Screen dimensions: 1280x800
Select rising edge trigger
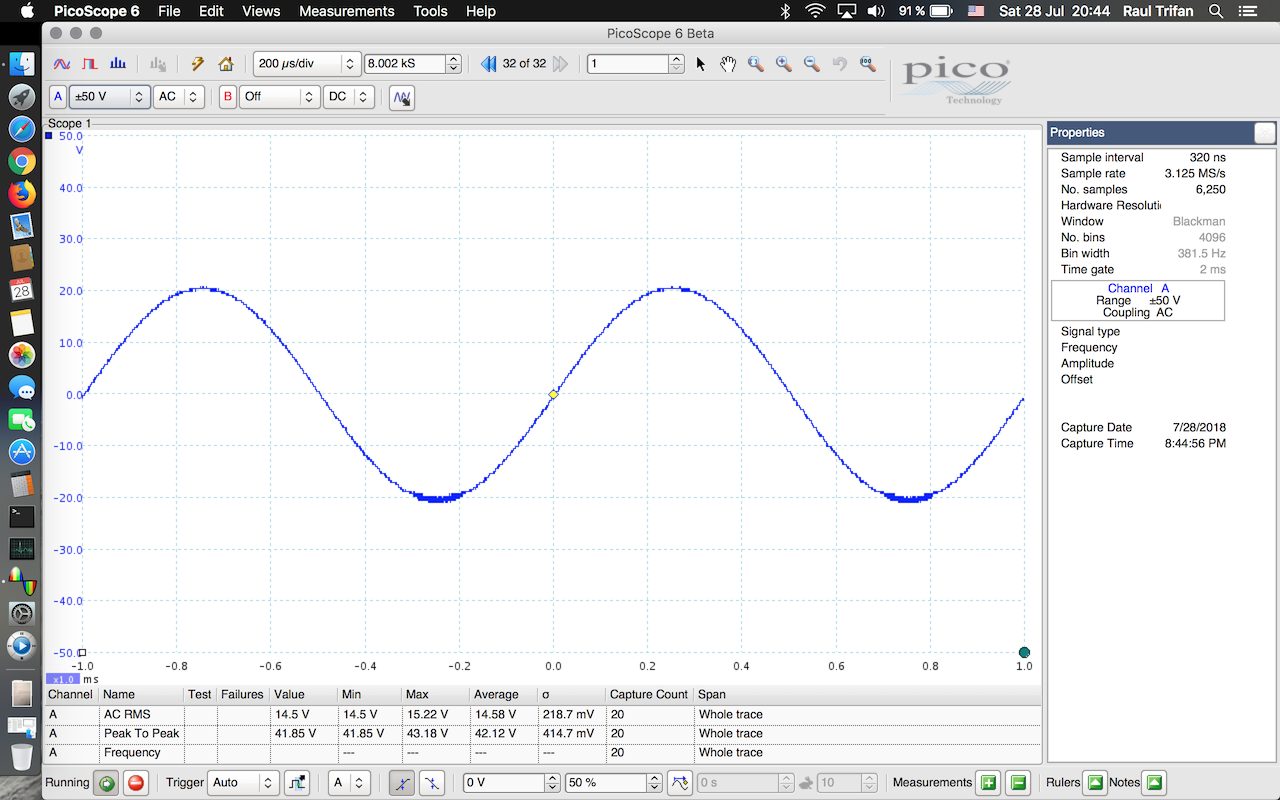401,782
